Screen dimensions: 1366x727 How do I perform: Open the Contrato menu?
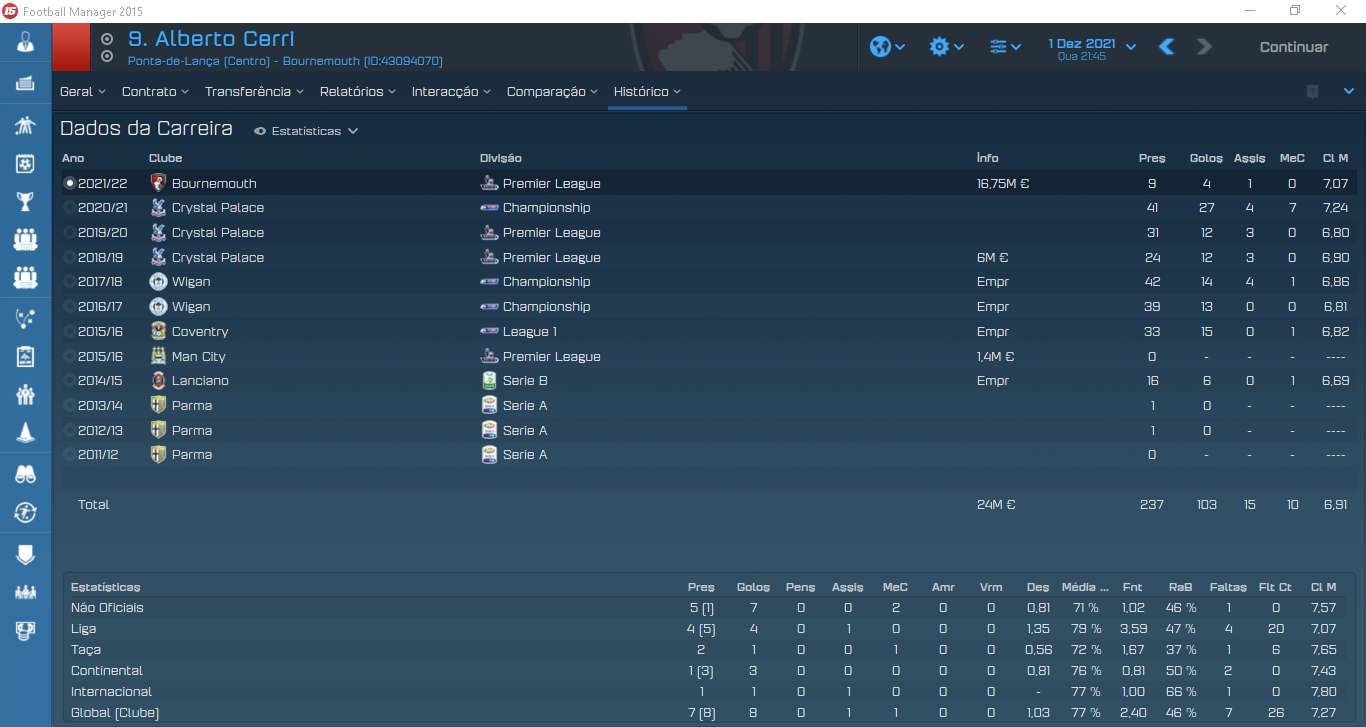tap(156, 91)
